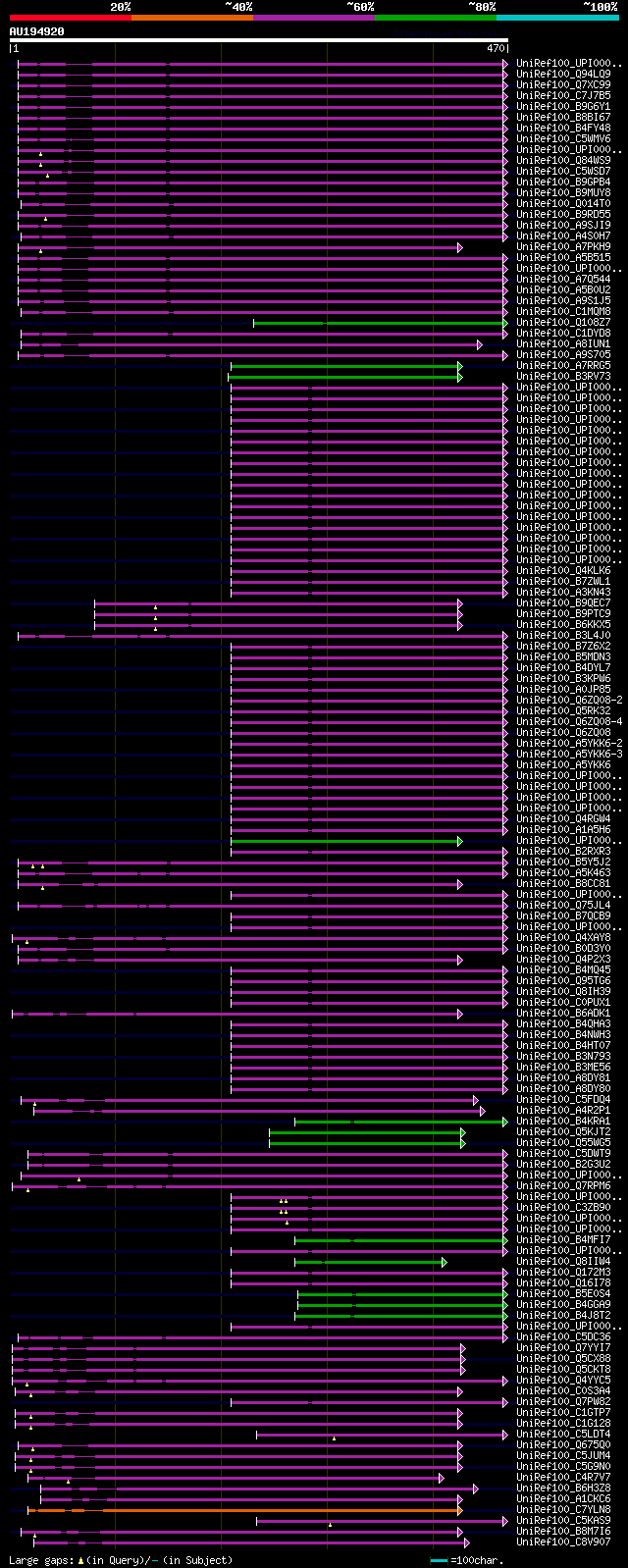This screenshot has height=1568, width=628.
Task: Open hit UniRef100_Q94LQ9
Action: [563, 74]
